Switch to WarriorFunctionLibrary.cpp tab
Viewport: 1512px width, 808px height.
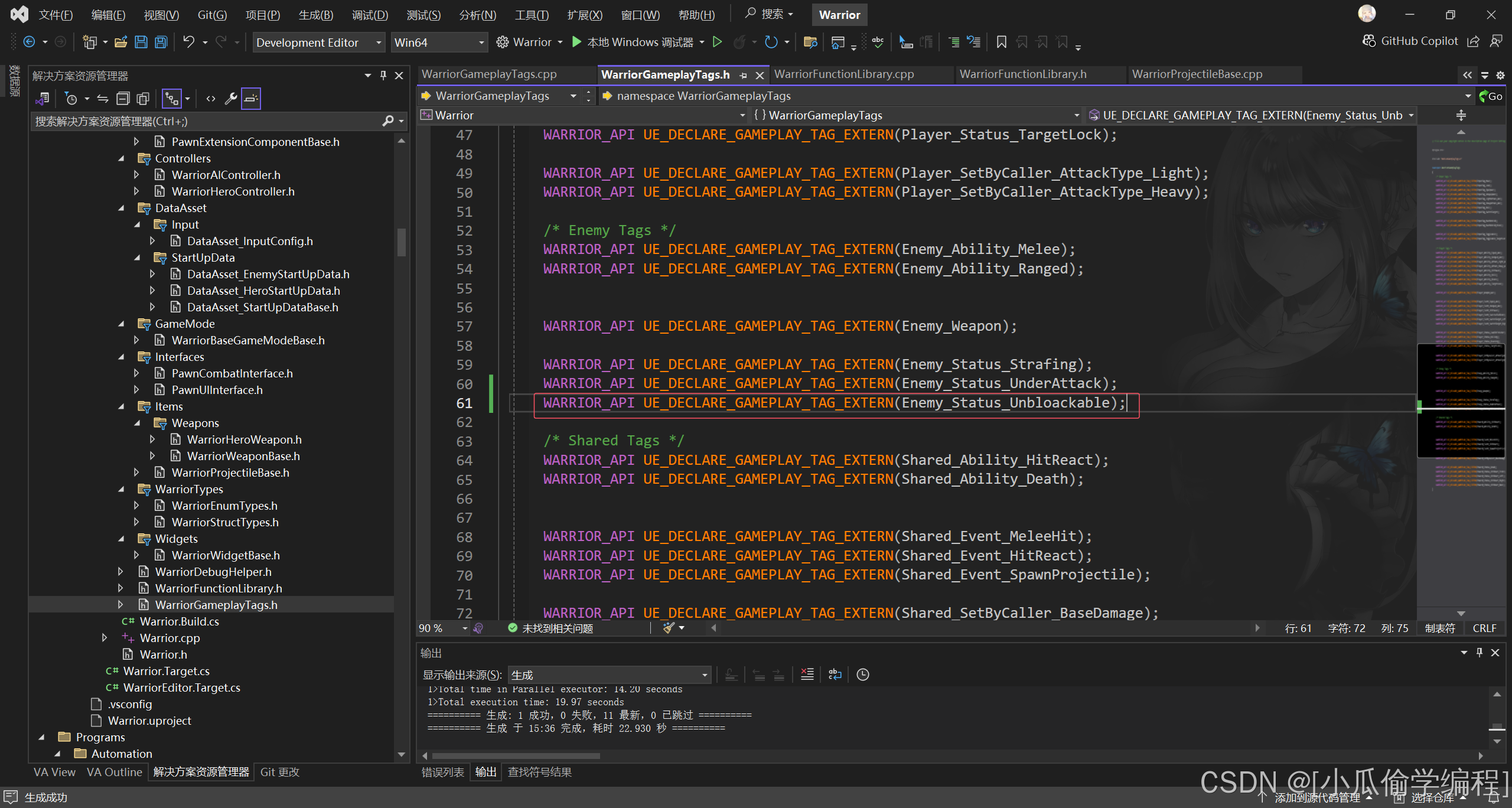pos(843,74)
